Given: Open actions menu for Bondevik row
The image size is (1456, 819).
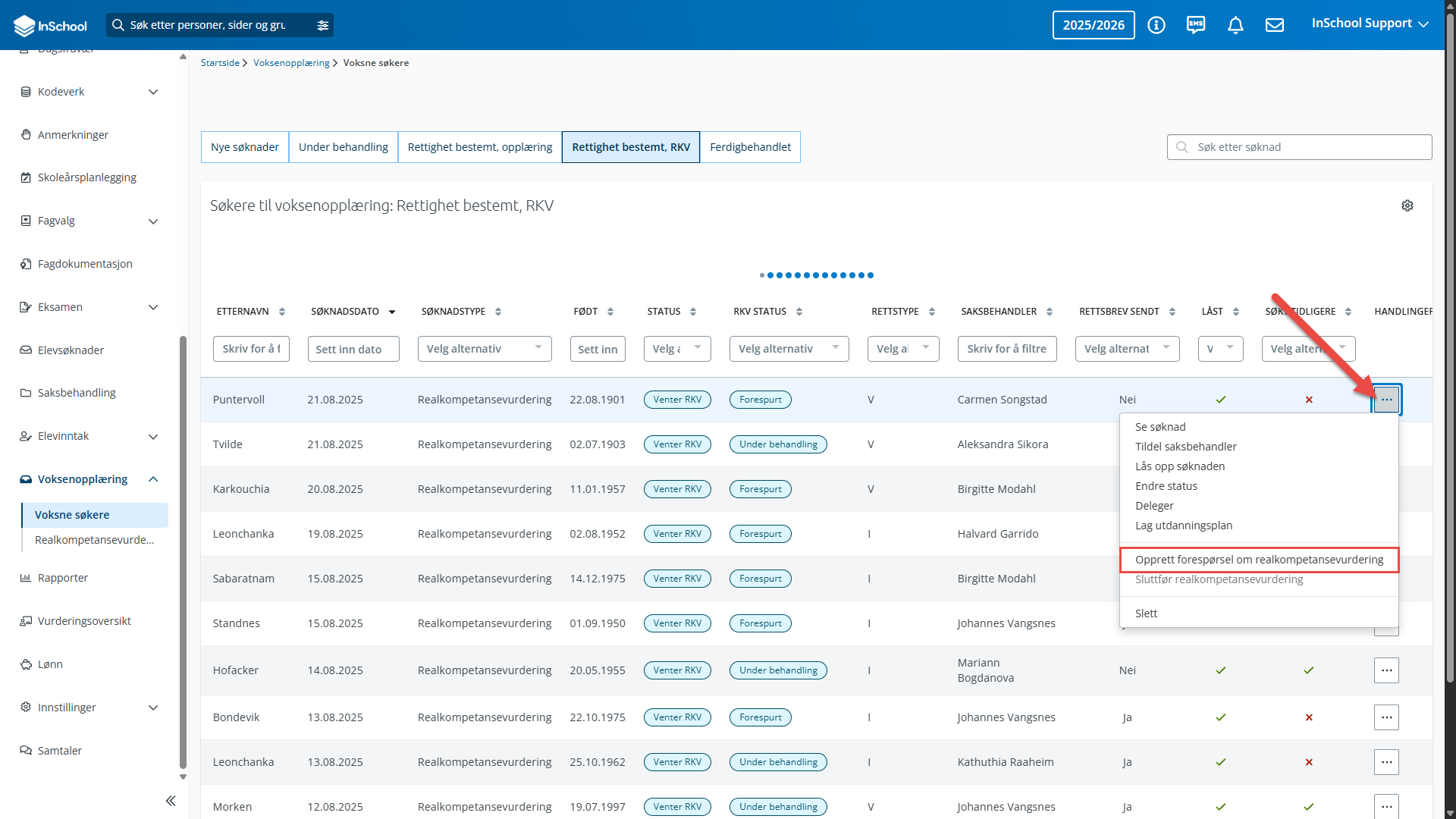Looking at the screenshot, I should [1386, 717].
